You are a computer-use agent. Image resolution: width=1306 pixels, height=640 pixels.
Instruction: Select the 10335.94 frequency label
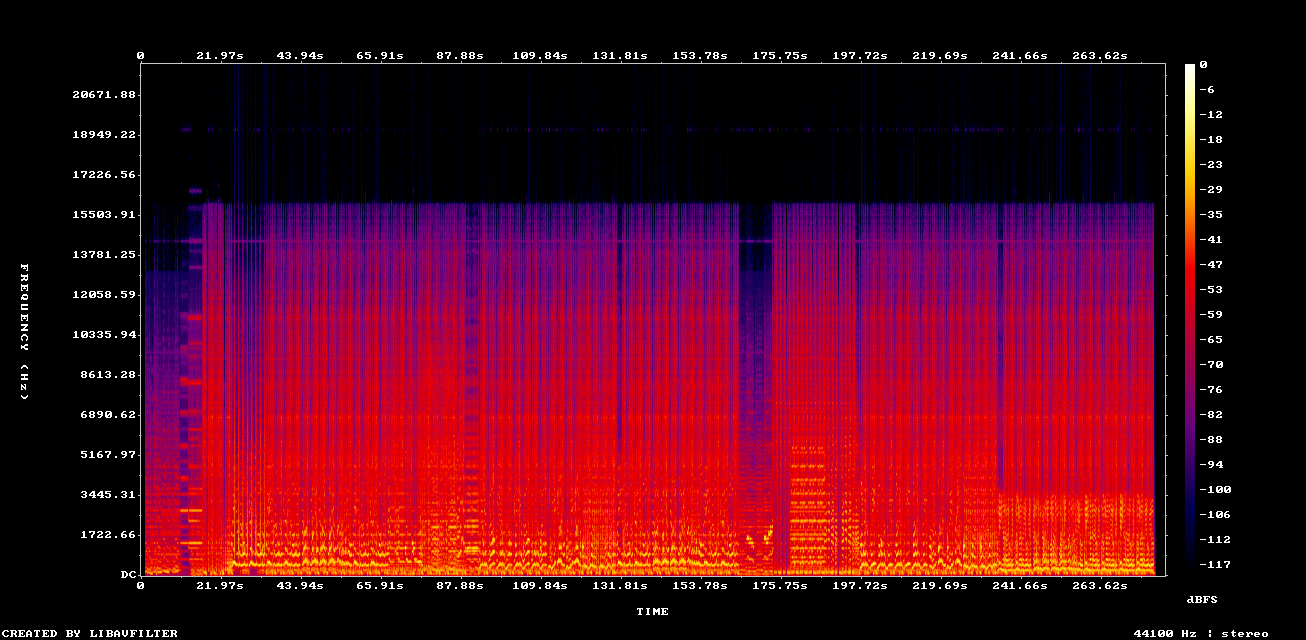(103, 334)
